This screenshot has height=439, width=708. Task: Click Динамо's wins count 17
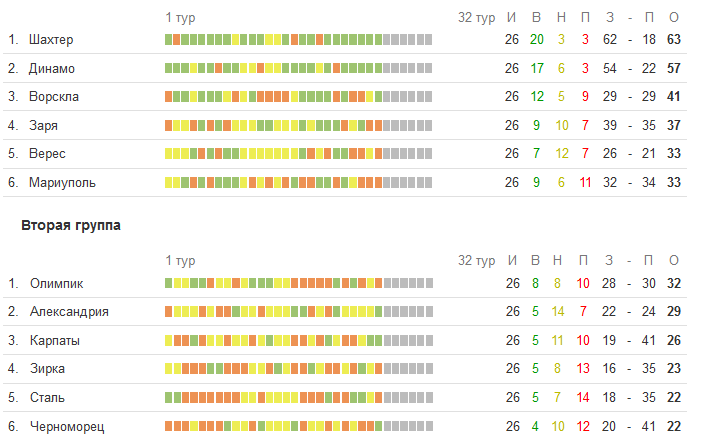pyautogui.click(x=537, y=69)
